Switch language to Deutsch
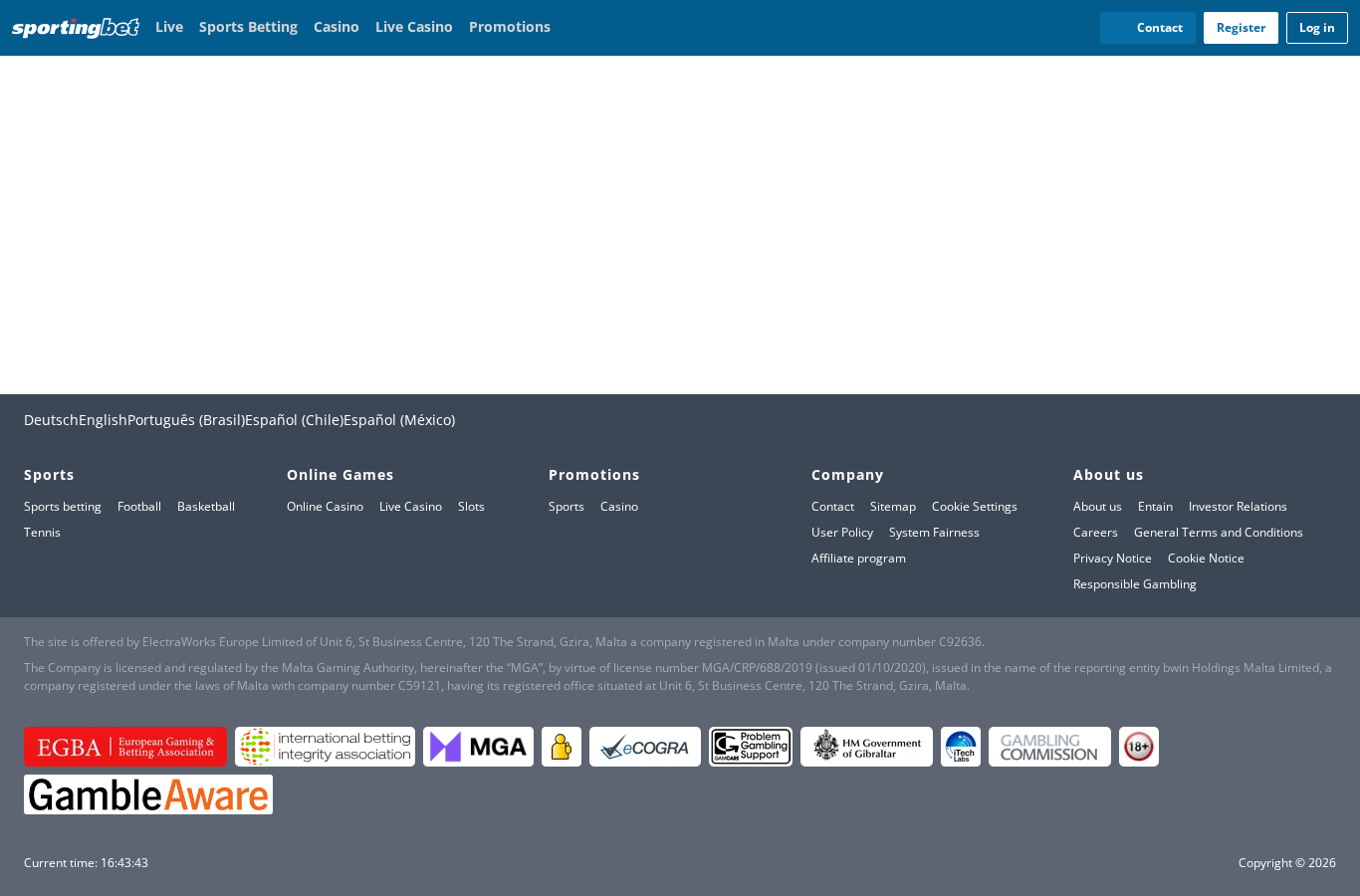Viewport: 1360px width, 896px height. 51,420
